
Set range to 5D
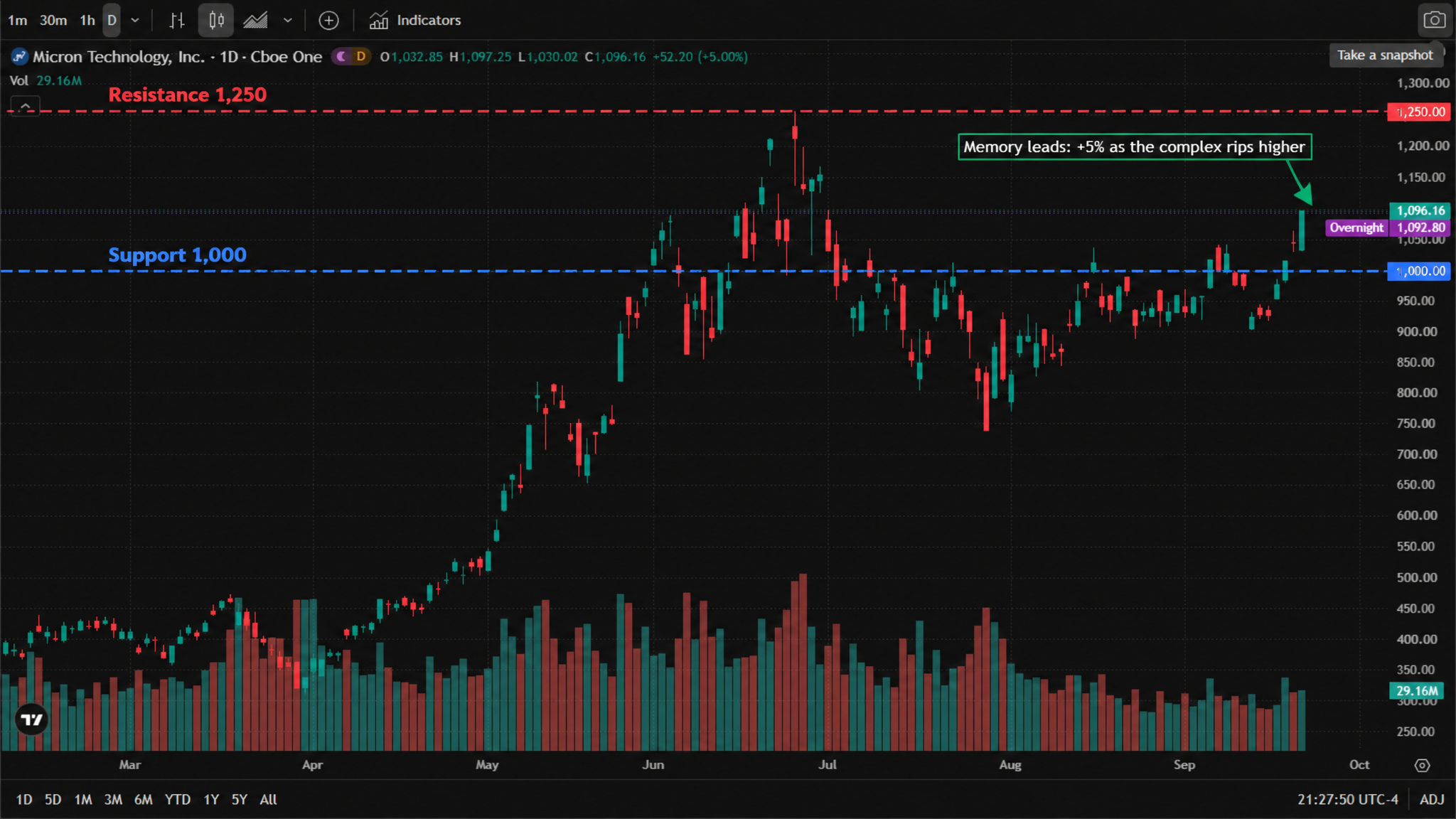coord(53,800)
